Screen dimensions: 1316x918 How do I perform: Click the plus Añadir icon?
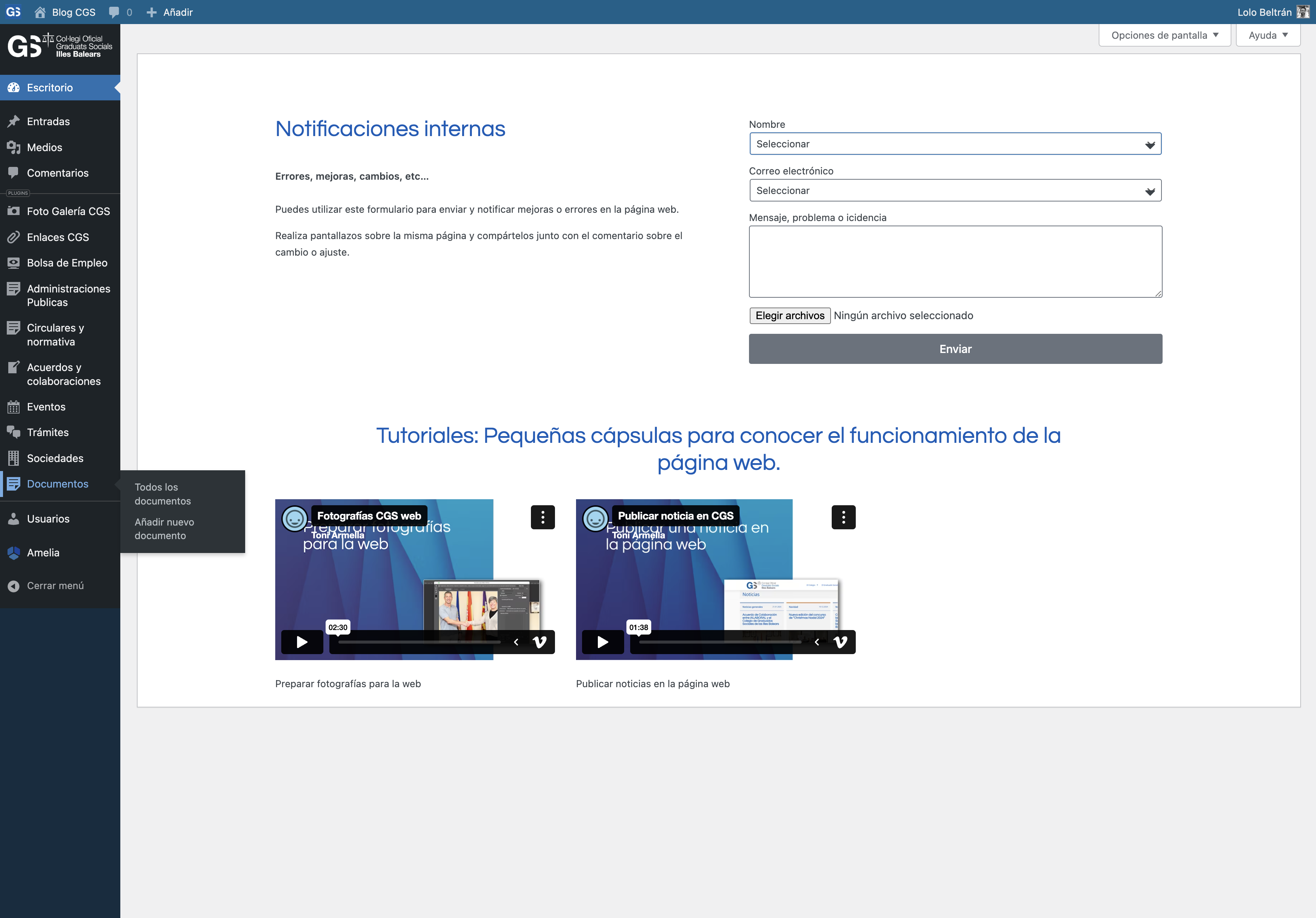(x=151, y=12)
